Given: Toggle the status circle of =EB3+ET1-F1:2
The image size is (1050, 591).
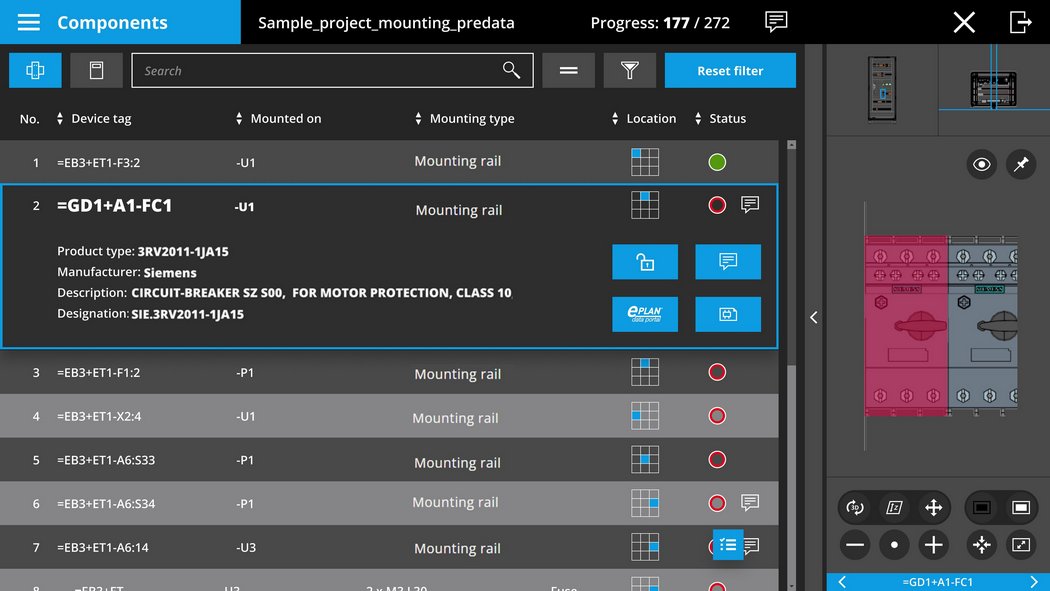Looking at the screenshot, I should (717, 372).
